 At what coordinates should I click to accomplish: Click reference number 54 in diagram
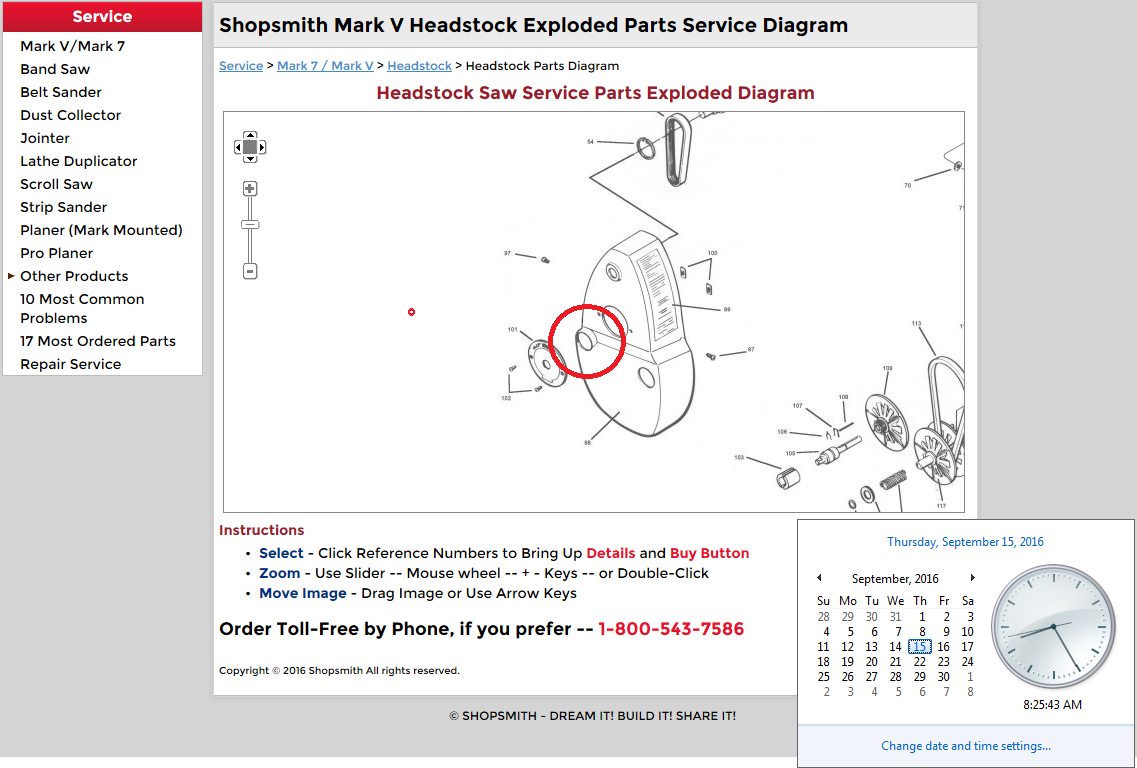tap(590, 141)
